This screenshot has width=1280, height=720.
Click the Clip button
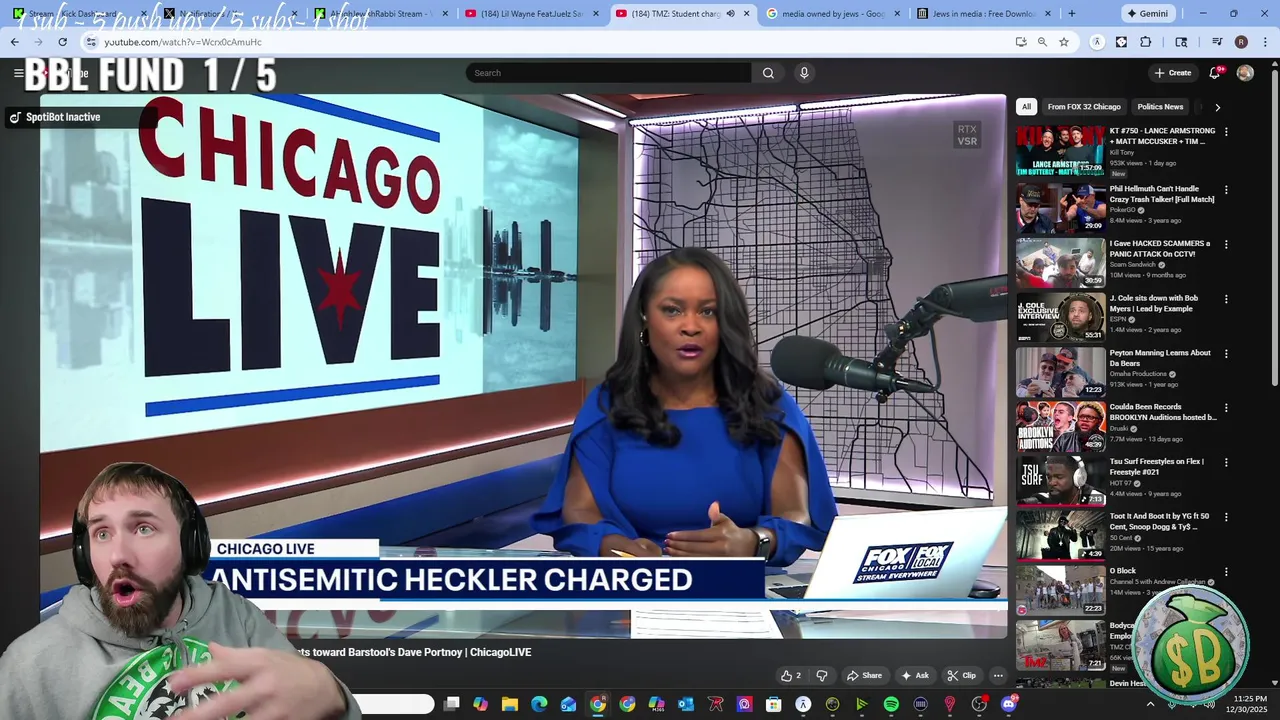[x=961, y=676]
